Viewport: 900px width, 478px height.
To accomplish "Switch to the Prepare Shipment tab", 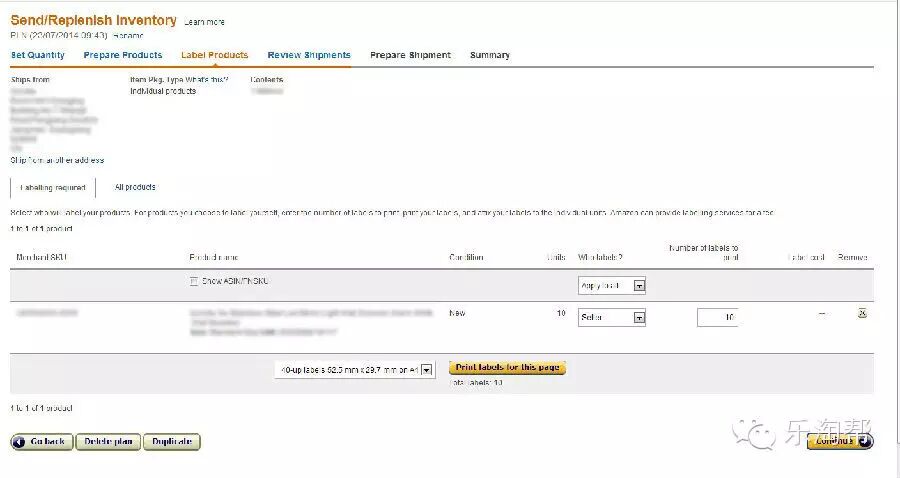I will [x=410, y=55].
